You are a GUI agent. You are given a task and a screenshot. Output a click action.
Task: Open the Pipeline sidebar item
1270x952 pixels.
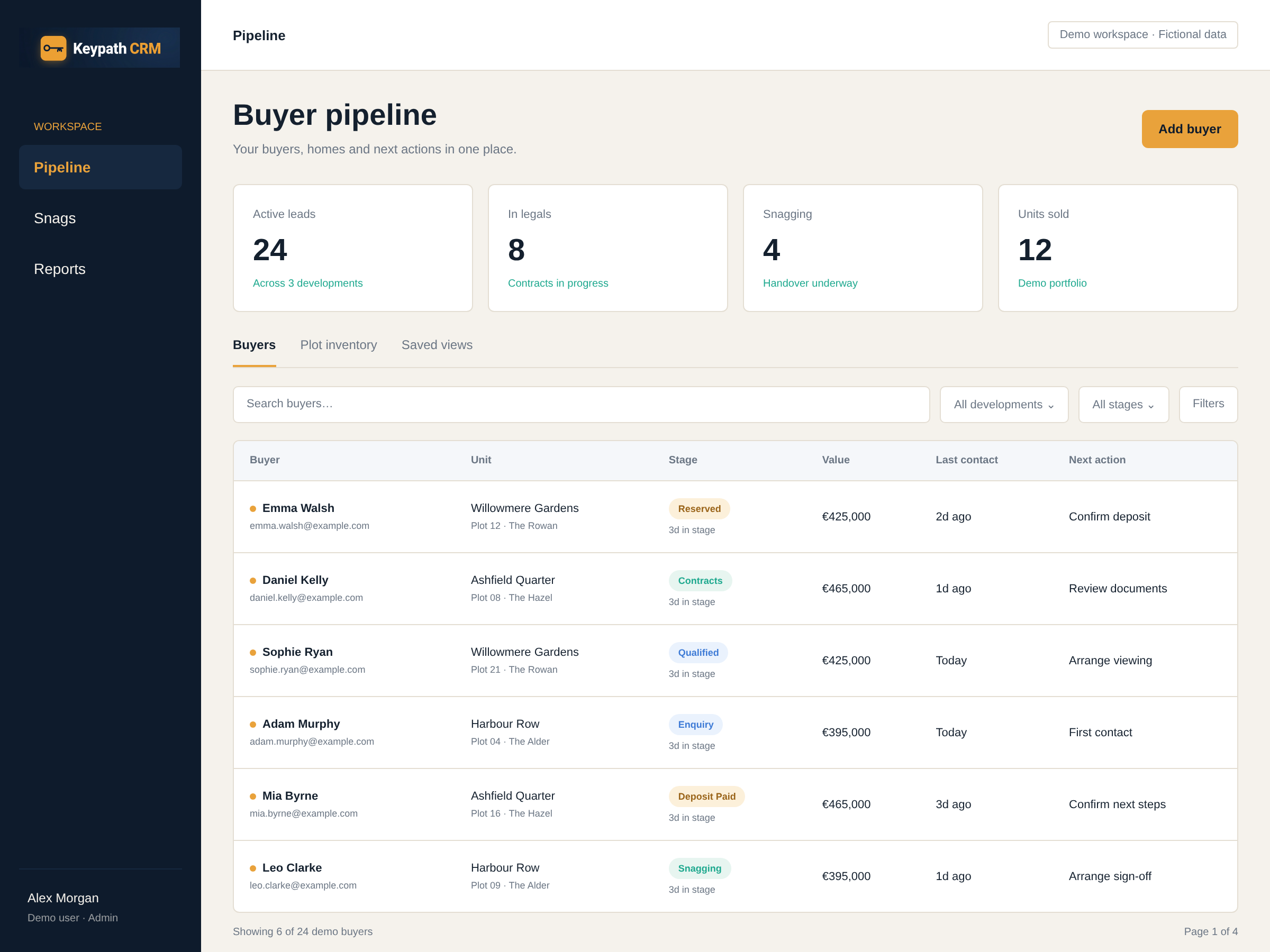click(101, 167)
